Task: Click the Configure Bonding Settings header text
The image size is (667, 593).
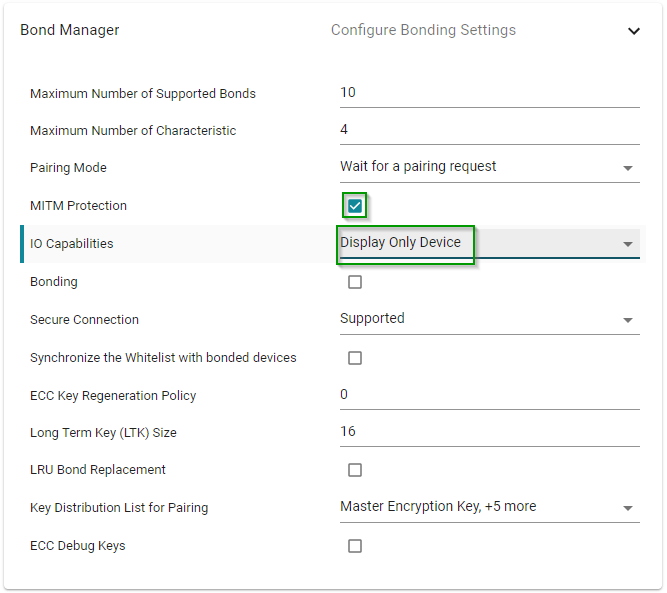Action: click(x=423, y=30)
